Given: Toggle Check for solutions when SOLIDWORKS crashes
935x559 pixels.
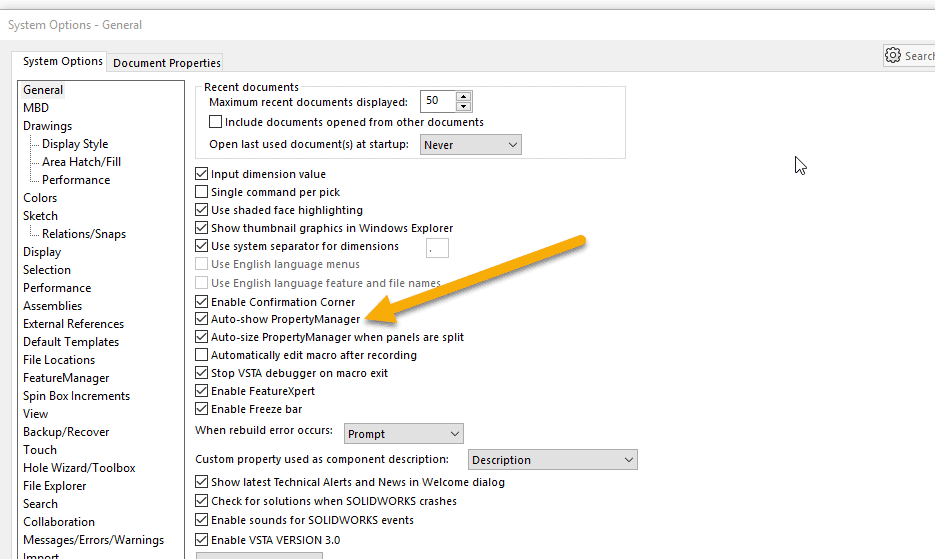Looking at the screenshot, I should pyautogui.click(x=202, y=501).
